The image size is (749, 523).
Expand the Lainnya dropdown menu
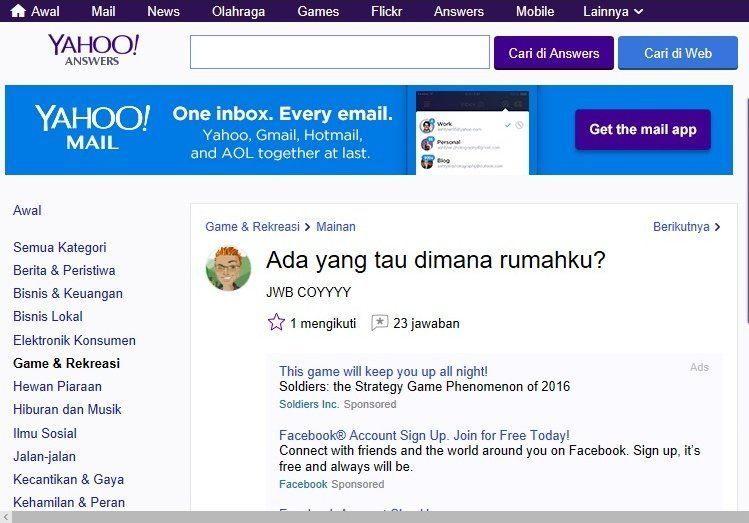613,11
